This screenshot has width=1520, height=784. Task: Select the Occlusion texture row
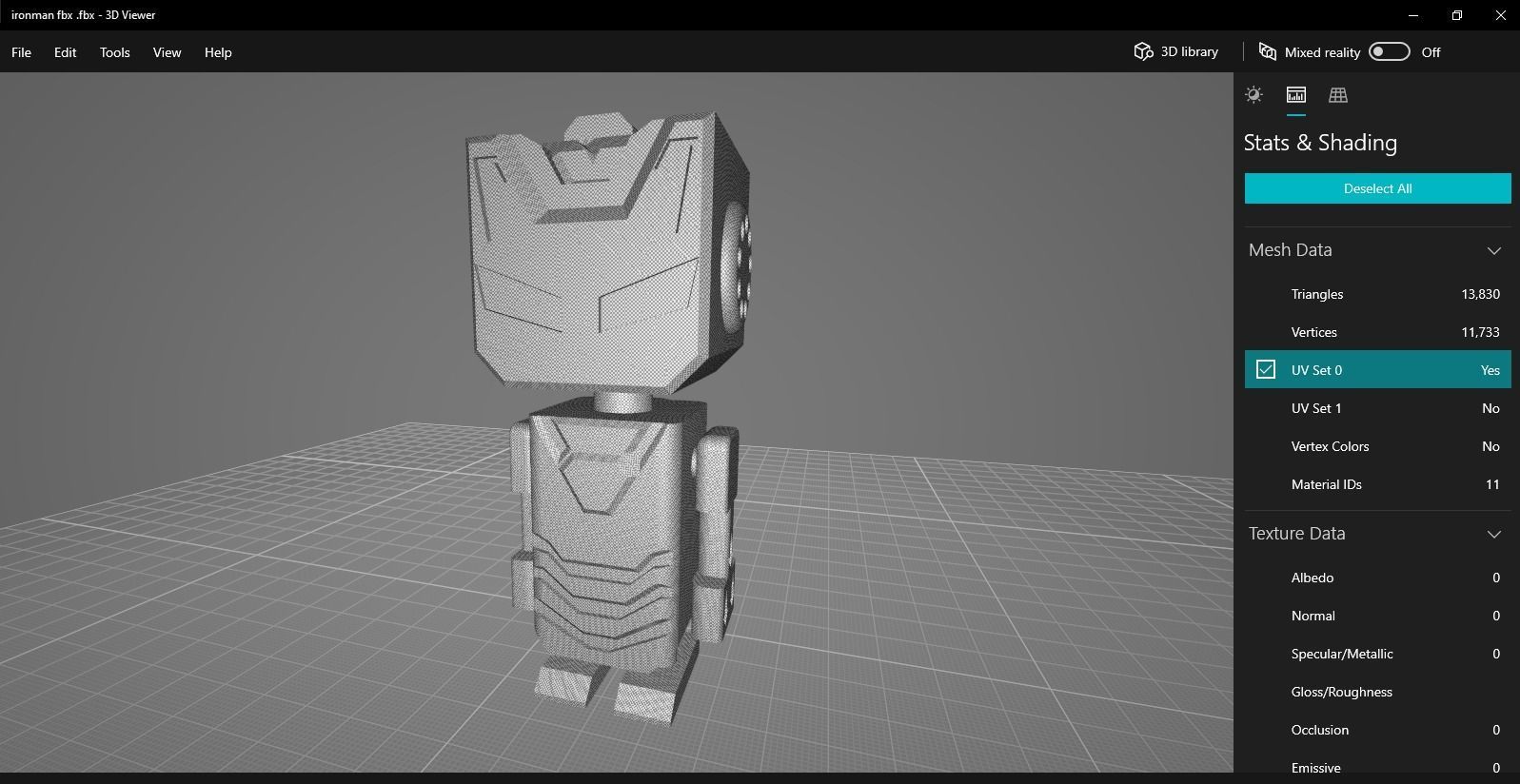pyautogui.click(x=1377, y=730)
